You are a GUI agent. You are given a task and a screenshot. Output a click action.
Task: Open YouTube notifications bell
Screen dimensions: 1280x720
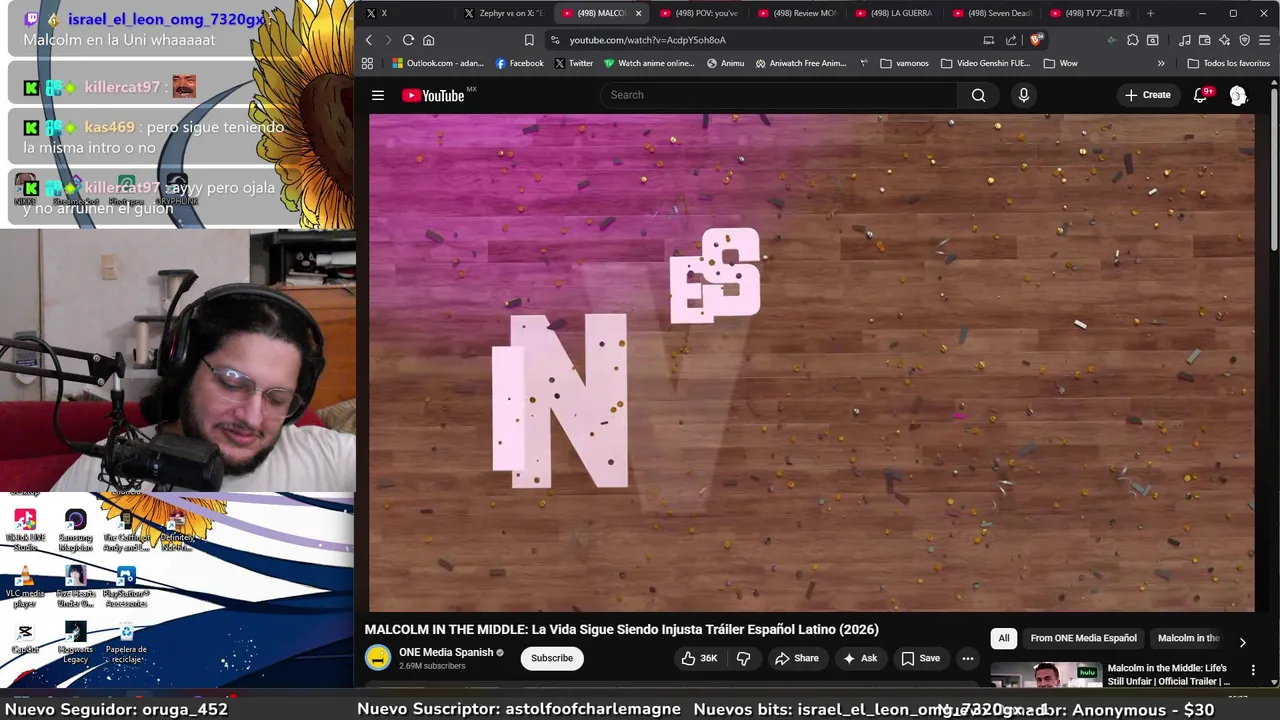coord(1201,95)
